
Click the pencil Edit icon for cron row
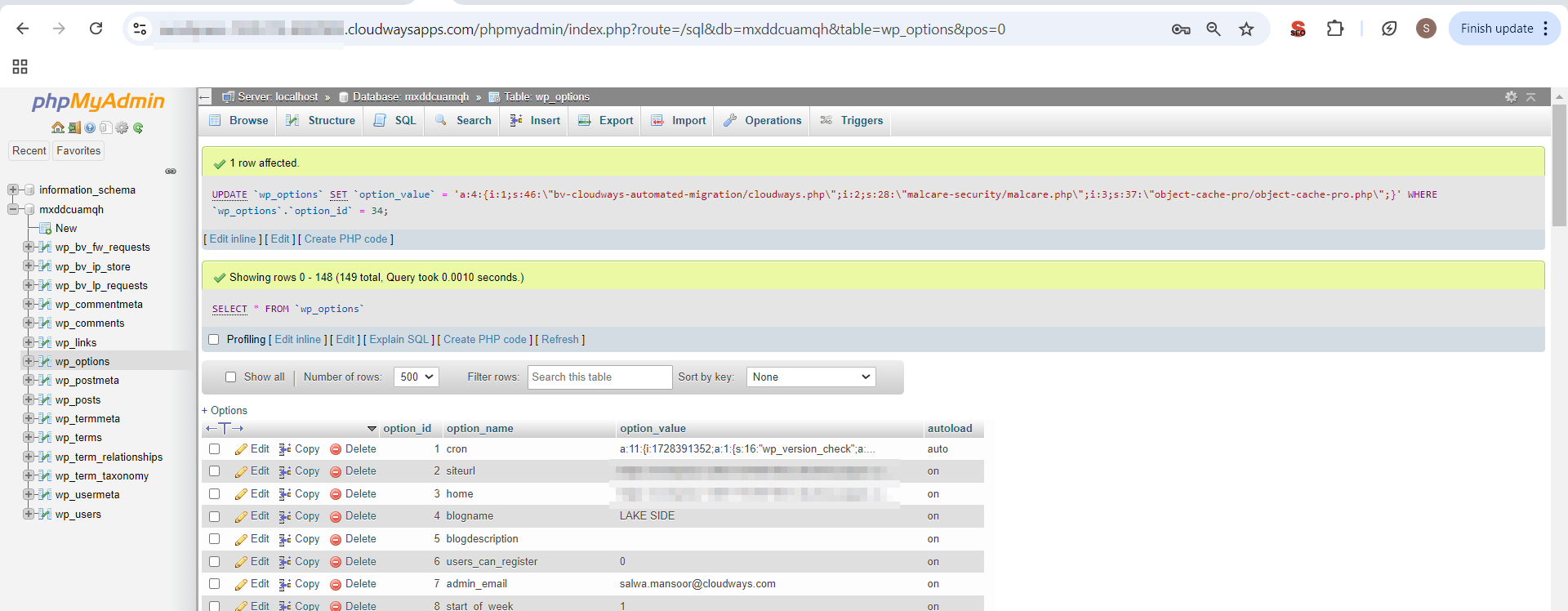[241, 449]
